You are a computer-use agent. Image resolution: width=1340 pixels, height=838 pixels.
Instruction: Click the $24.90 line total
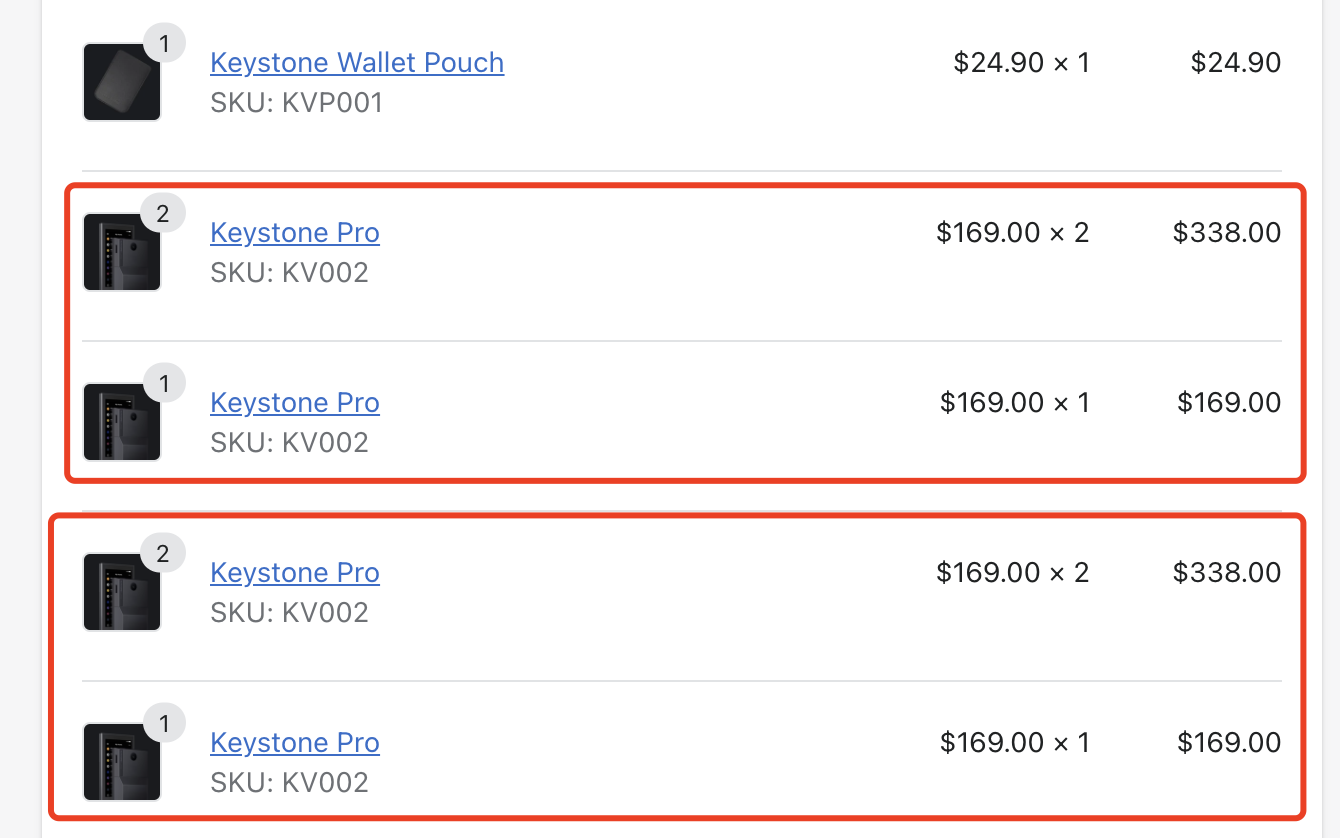point(1236,62)
